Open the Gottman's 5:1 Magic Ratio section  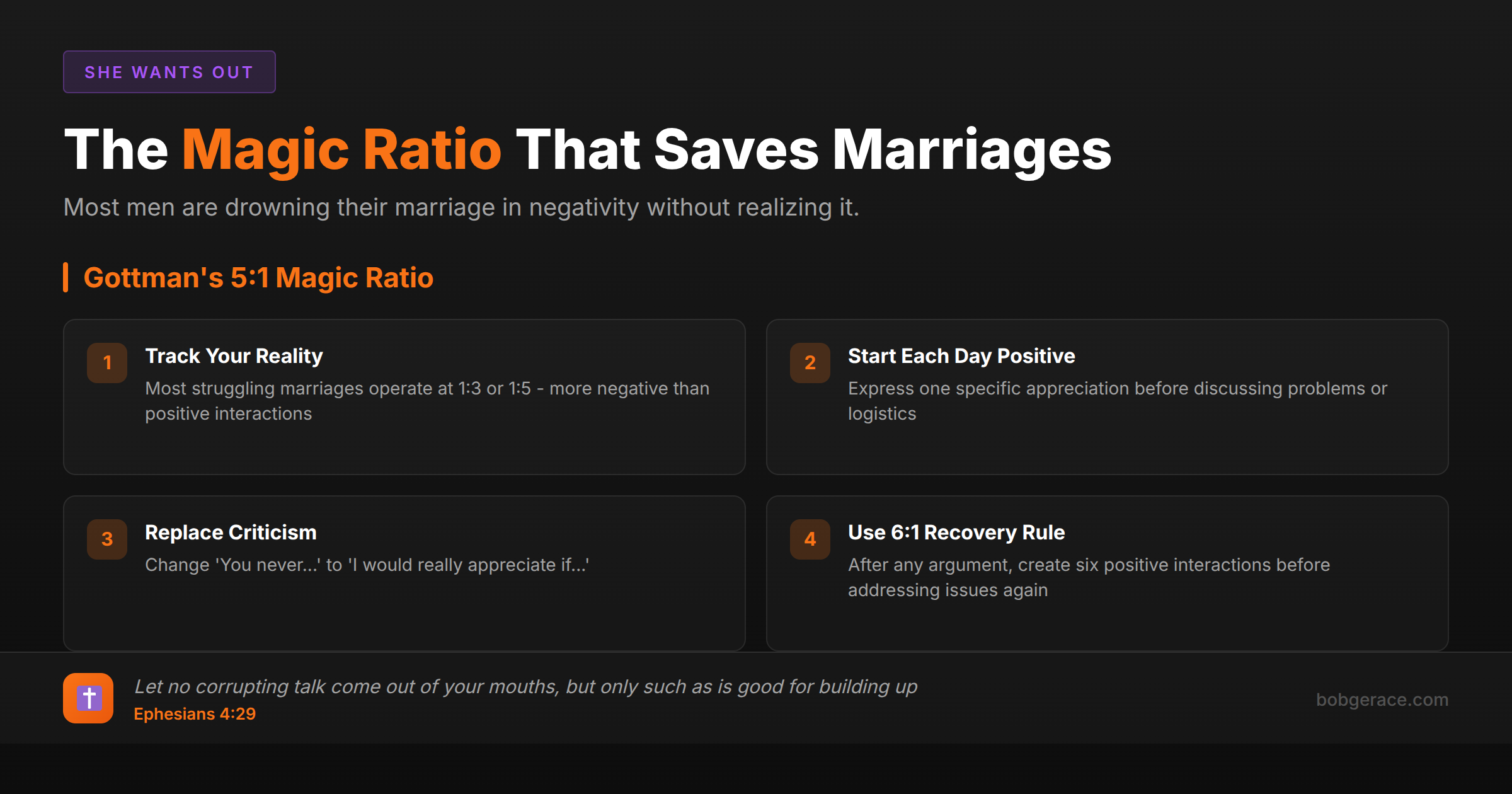258,277
